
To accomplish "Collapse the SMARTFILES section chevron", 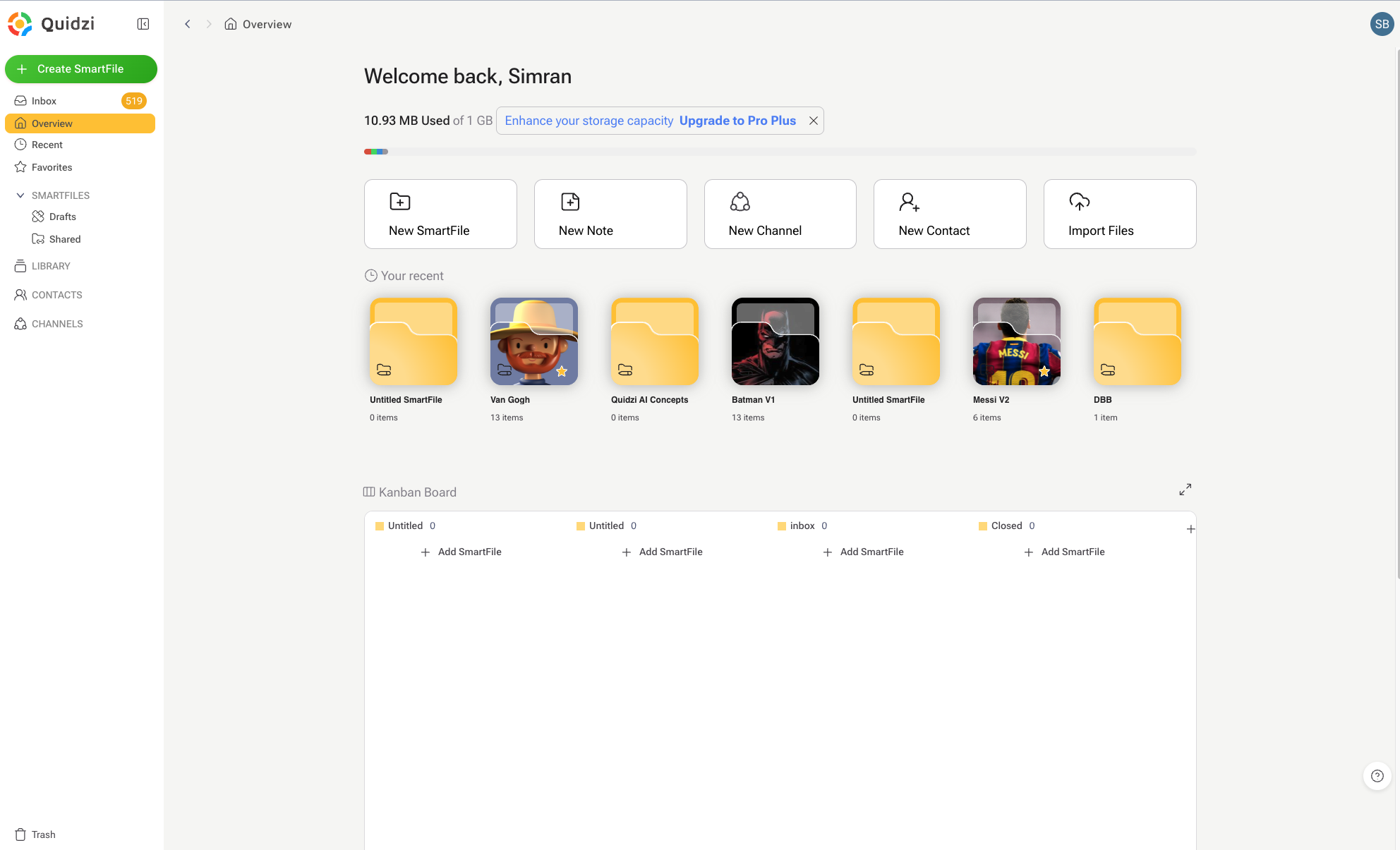I will (20, 195).
